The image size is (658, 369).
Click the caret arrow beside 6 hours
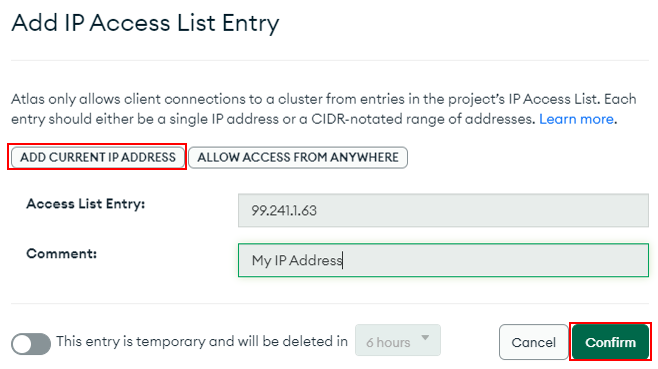pos(425,338)
